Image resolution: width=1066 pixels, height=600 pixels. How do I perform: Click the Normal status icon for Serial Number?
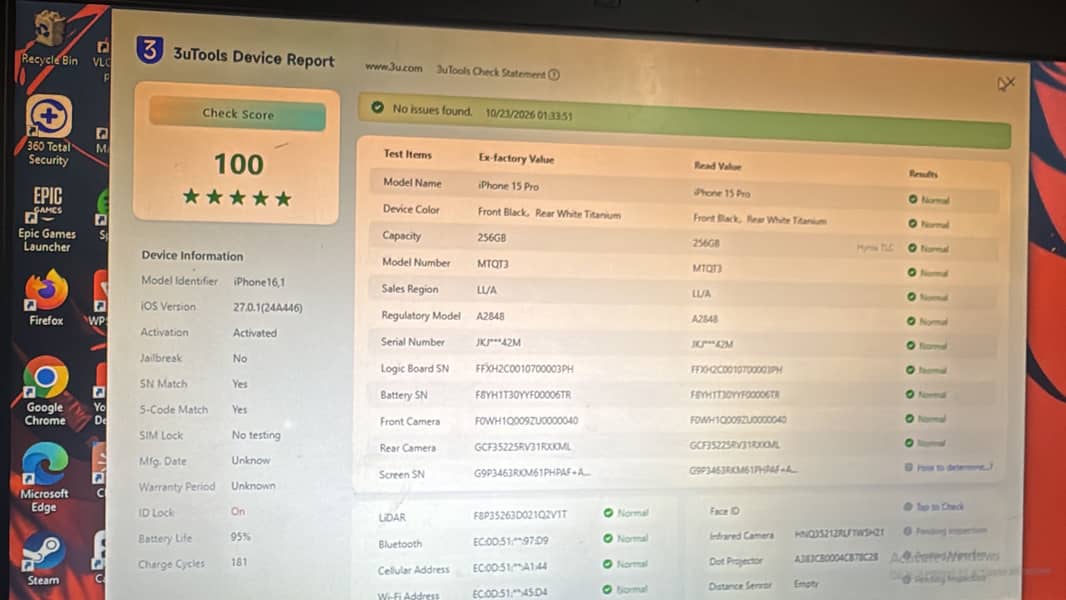(x=911, y=345)
